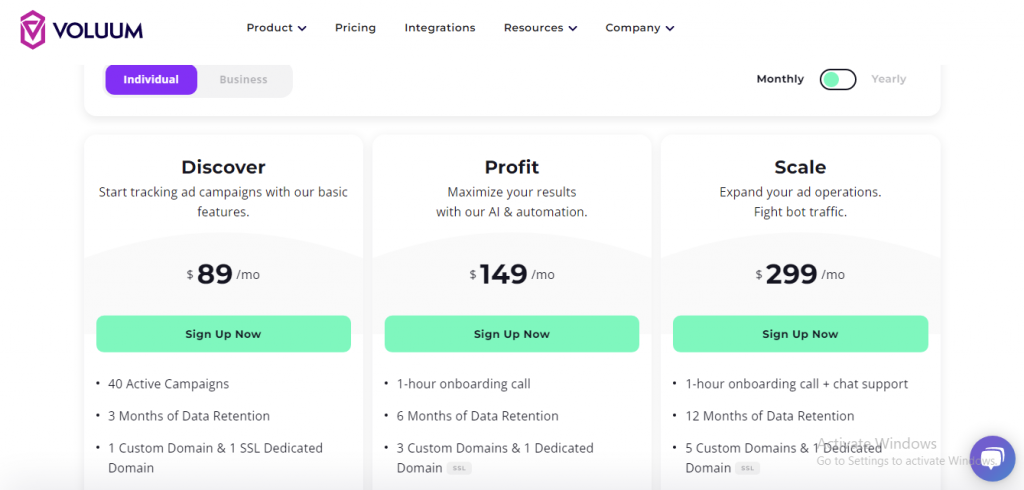
Task: Click the SSL badge in Scale plan
Action: tap(748, 468)
